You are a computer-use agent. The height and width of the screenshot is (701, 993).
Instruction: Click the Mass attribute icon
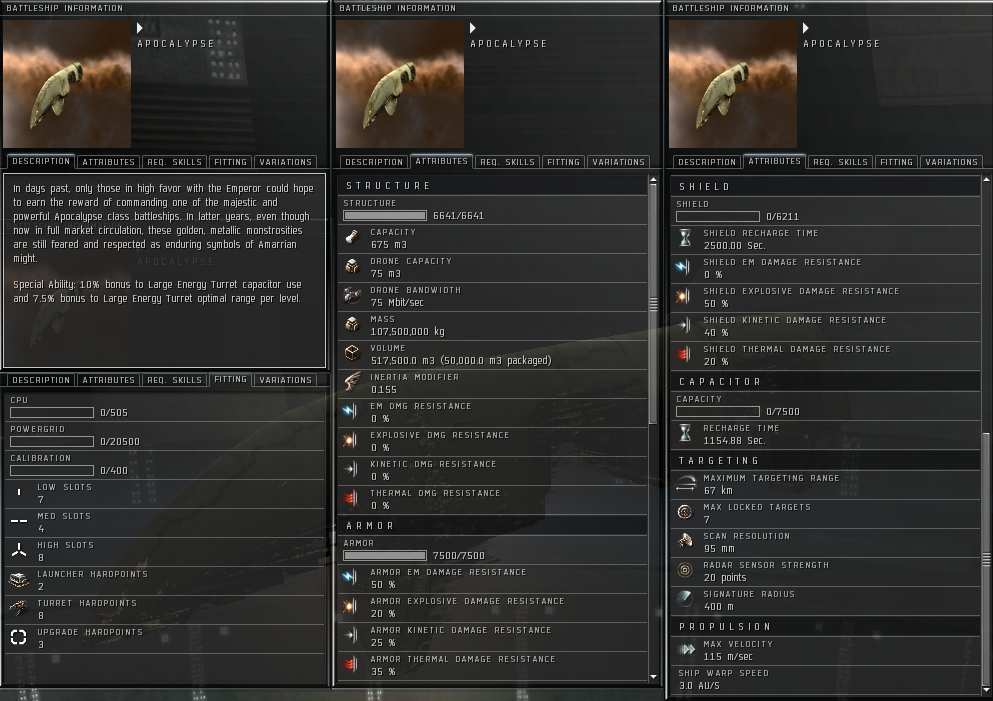click(352, 325)
